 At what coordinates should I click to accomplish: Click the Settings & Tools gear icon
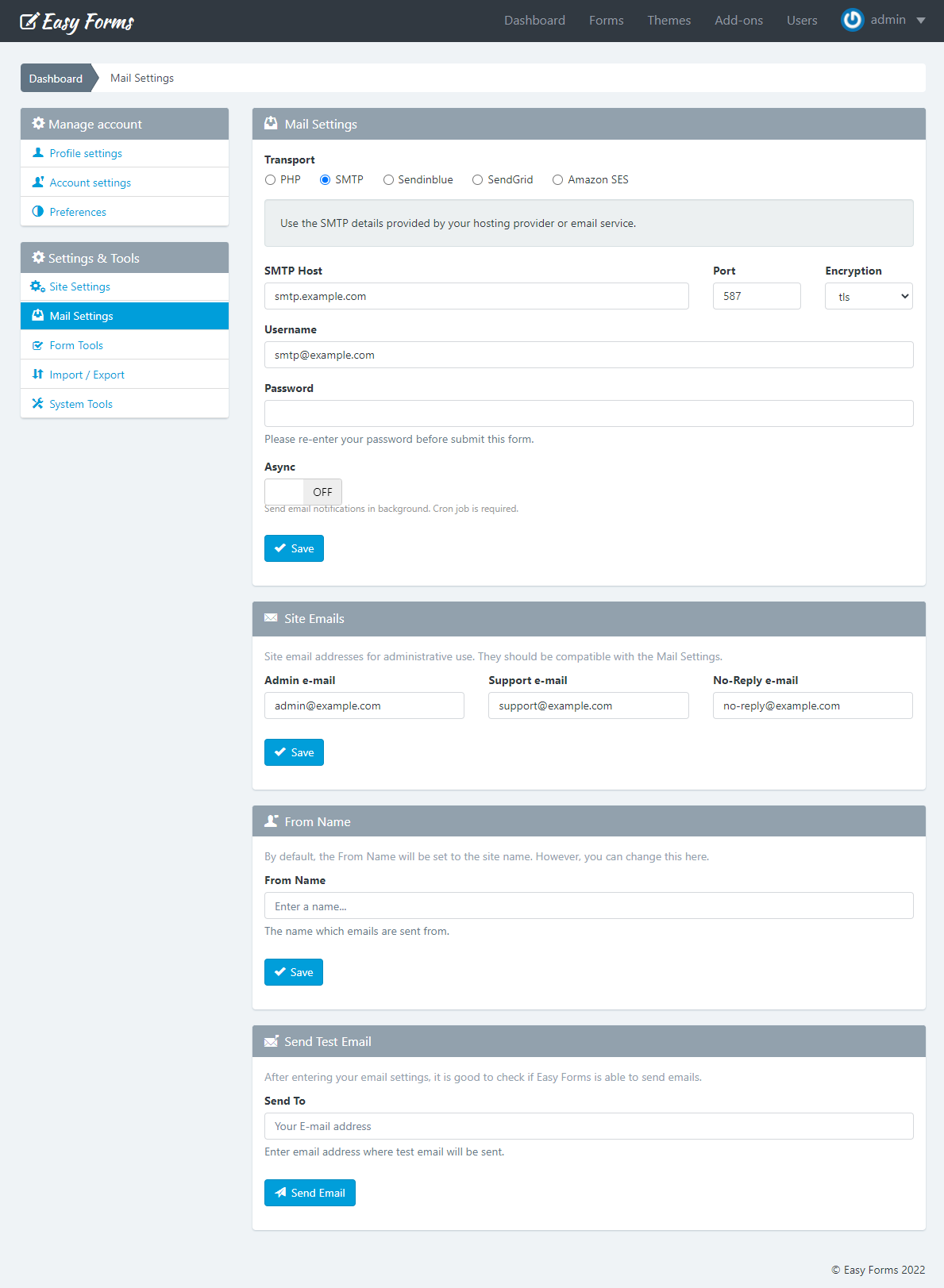38,258
